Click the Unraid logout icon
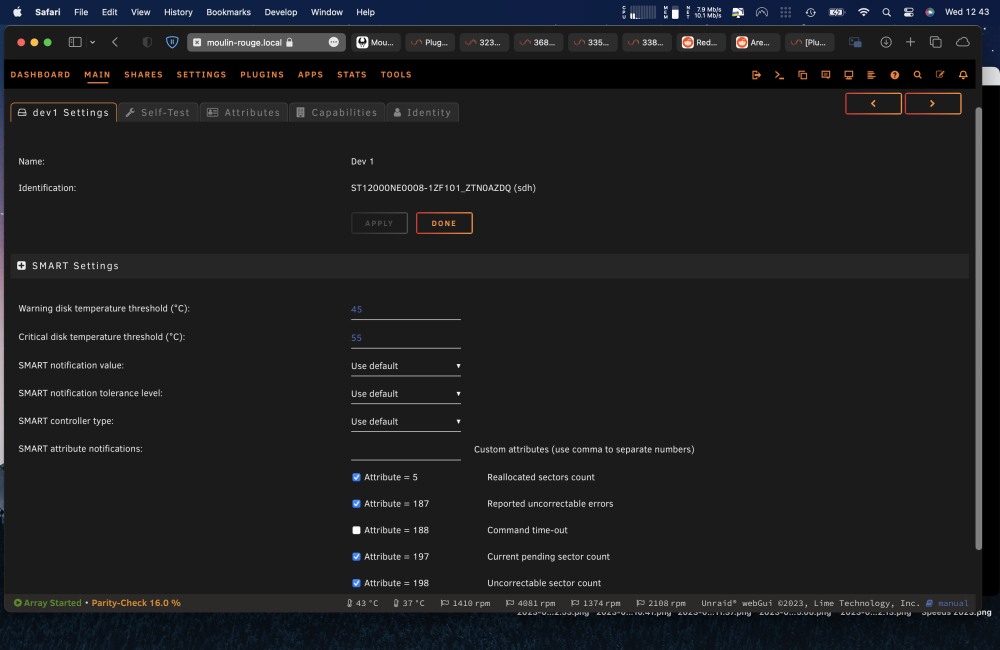The image size is (1000, 650). (x=756, y=75)
